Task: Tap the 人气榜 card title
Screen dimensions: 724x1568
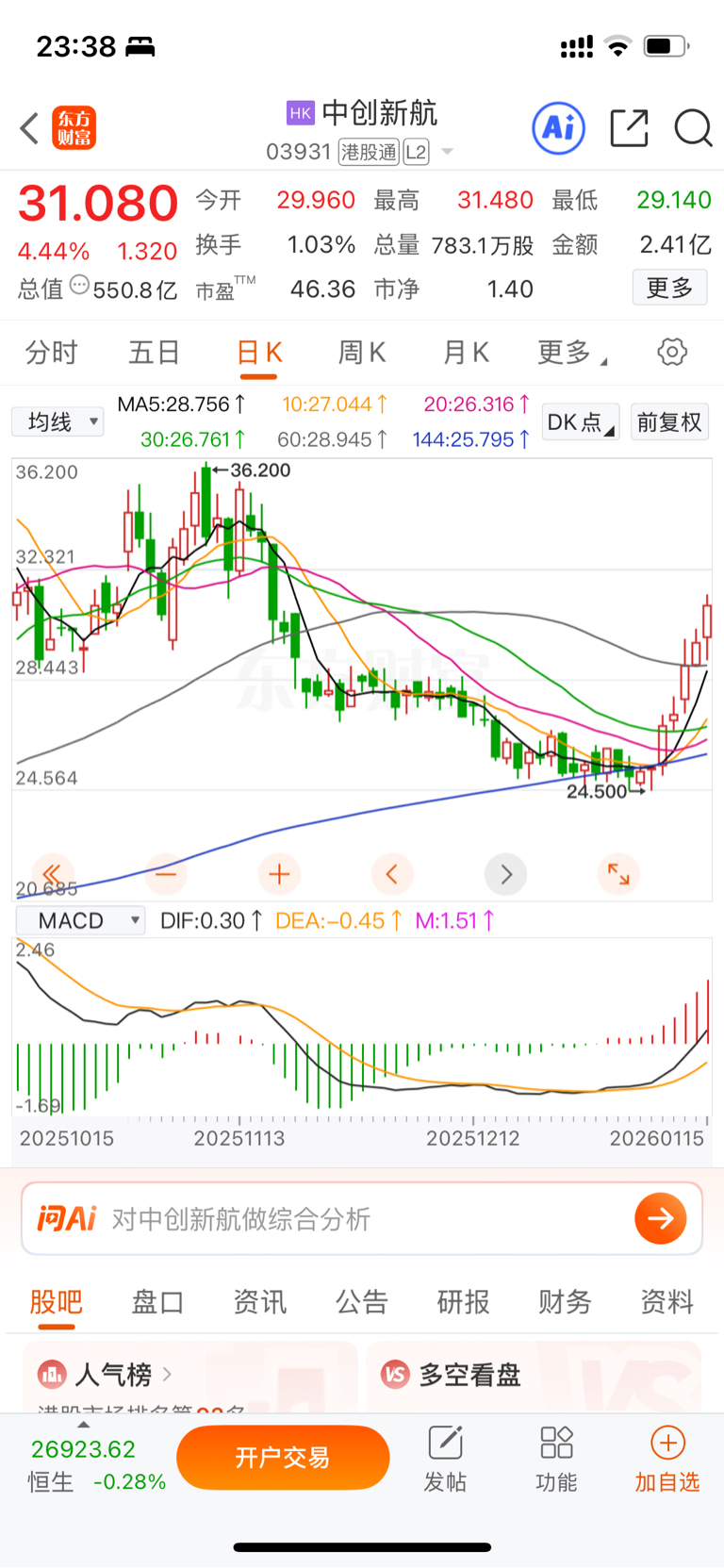Action: pos(113,1375)
